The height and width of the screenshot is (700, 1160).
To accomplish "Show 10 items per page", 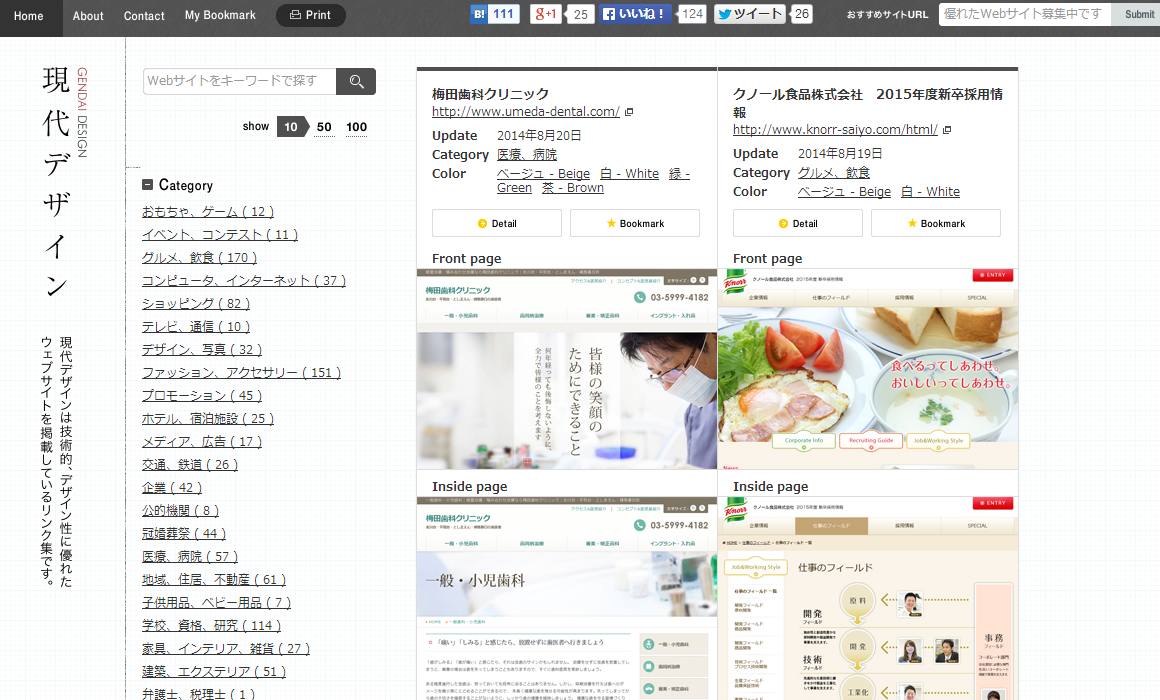I will [292, 127].
